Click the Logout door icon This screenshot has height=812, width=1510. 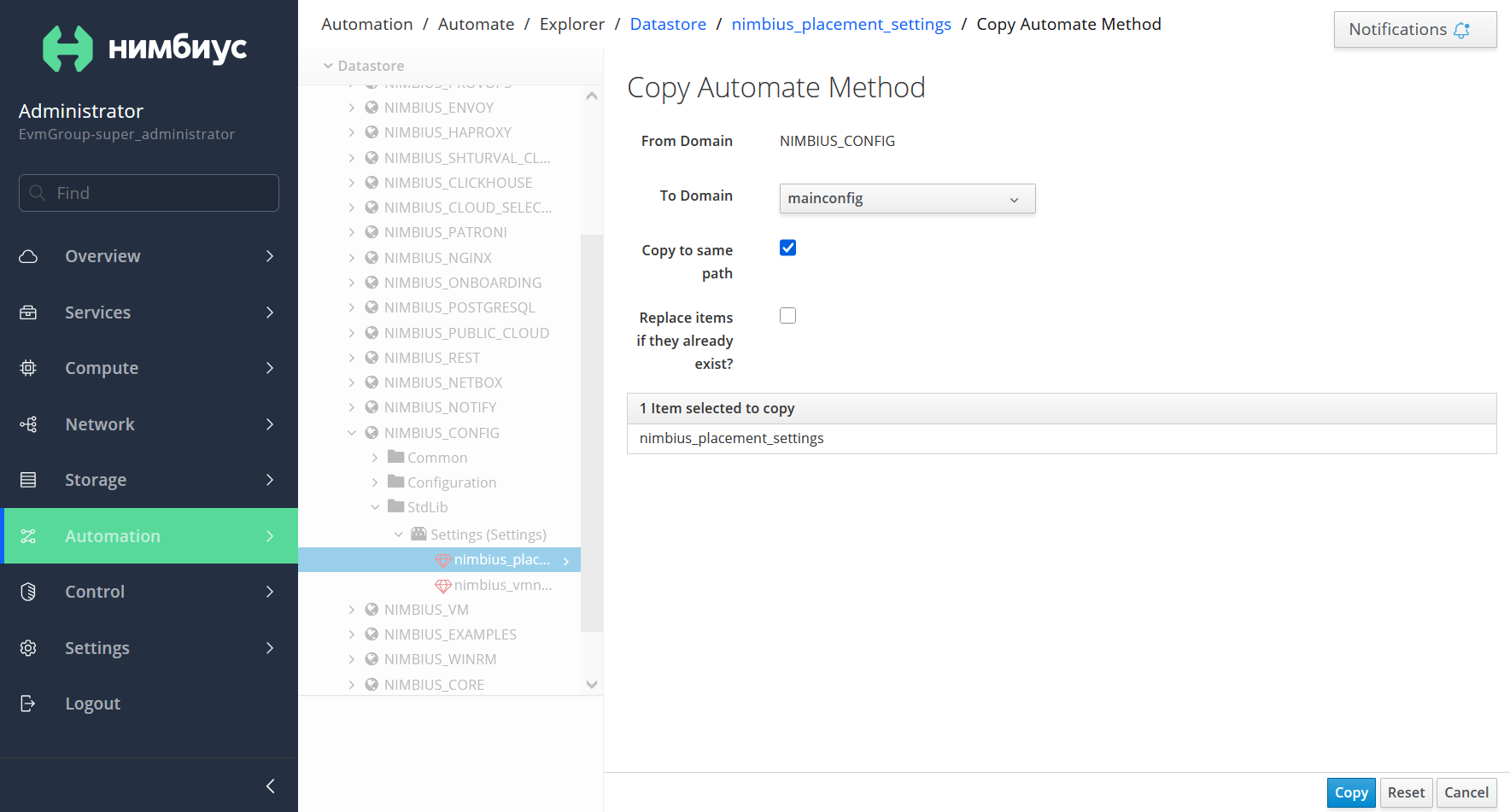pyautogui.click(x=28, y=704)
